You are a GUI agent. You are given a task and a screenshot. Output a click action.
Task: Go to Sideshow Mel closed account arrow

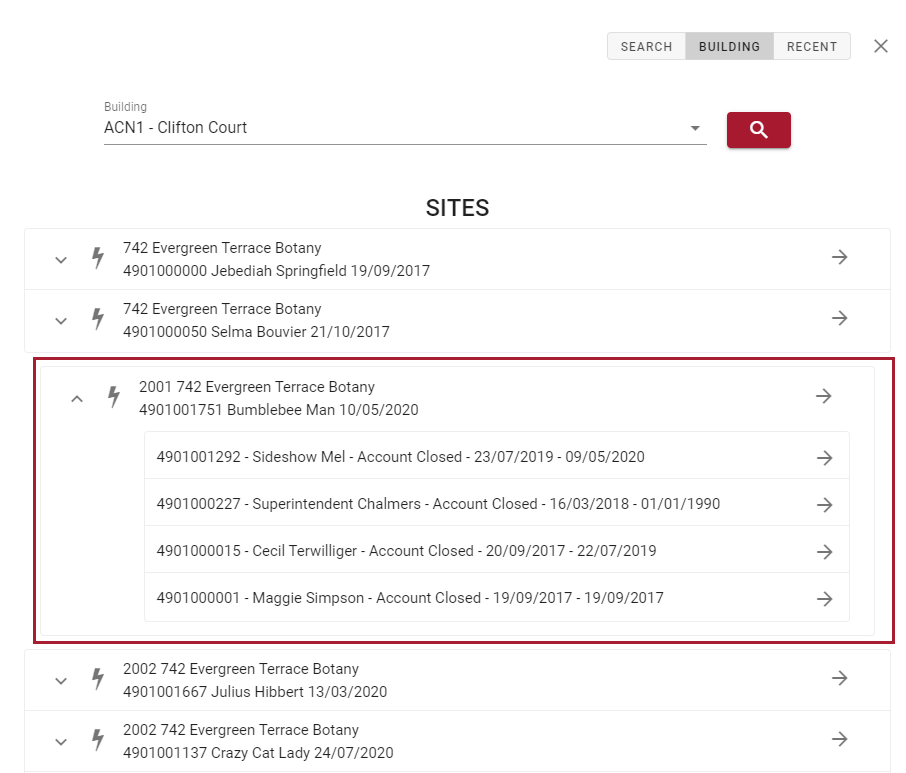825,458
